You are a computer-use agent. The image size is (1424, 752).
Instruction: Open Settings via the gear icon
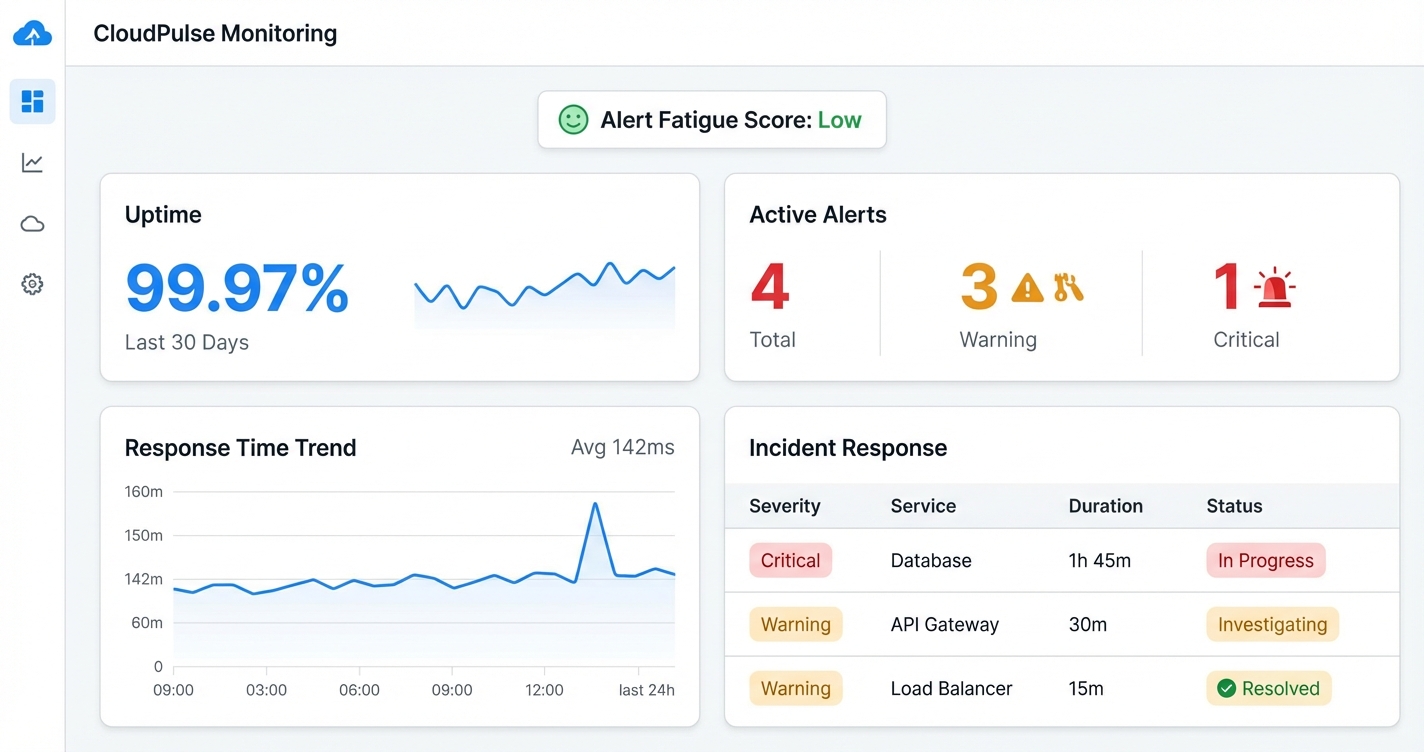coord(32,284)
